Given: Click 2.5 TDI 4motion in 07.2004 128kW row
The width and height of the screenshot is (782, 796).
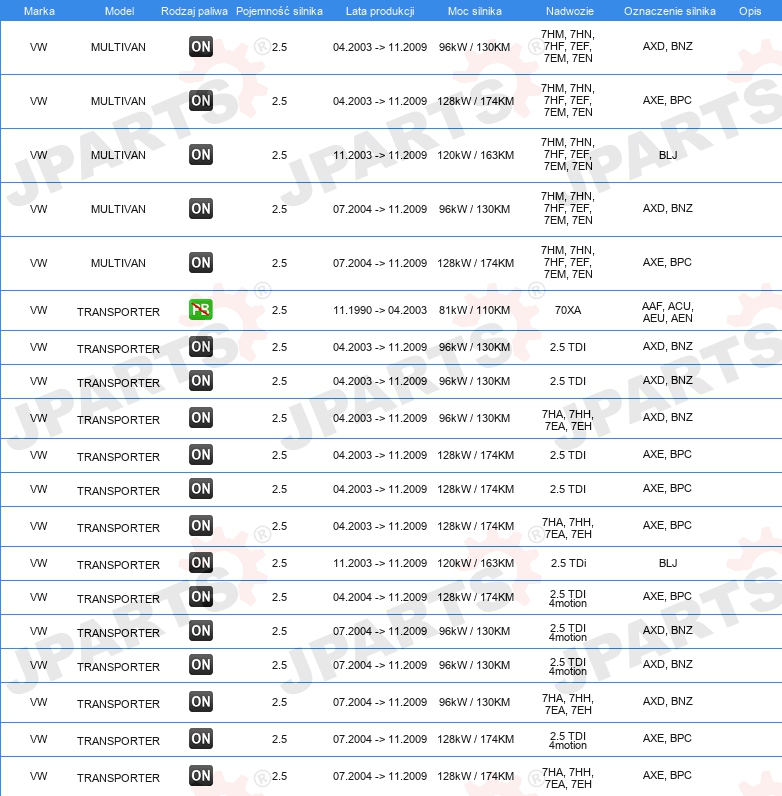Looking at the screenshot, I should 568,740.
